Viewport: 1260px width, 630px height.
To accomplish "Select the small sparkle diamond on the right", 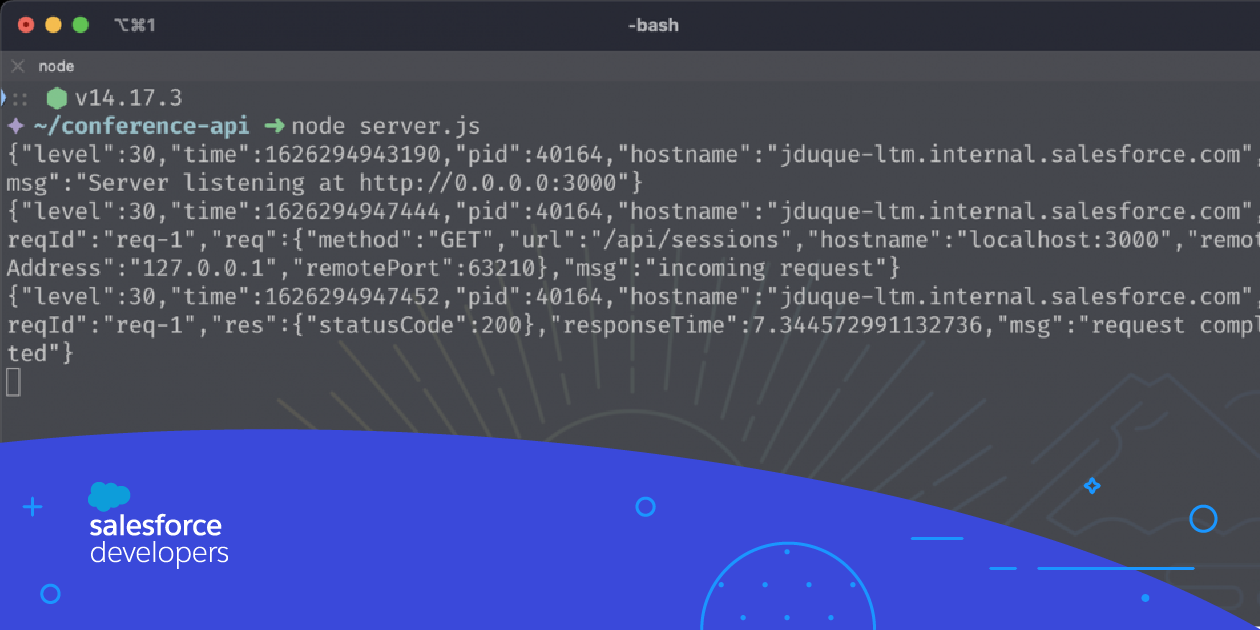I will (1091, 486).
